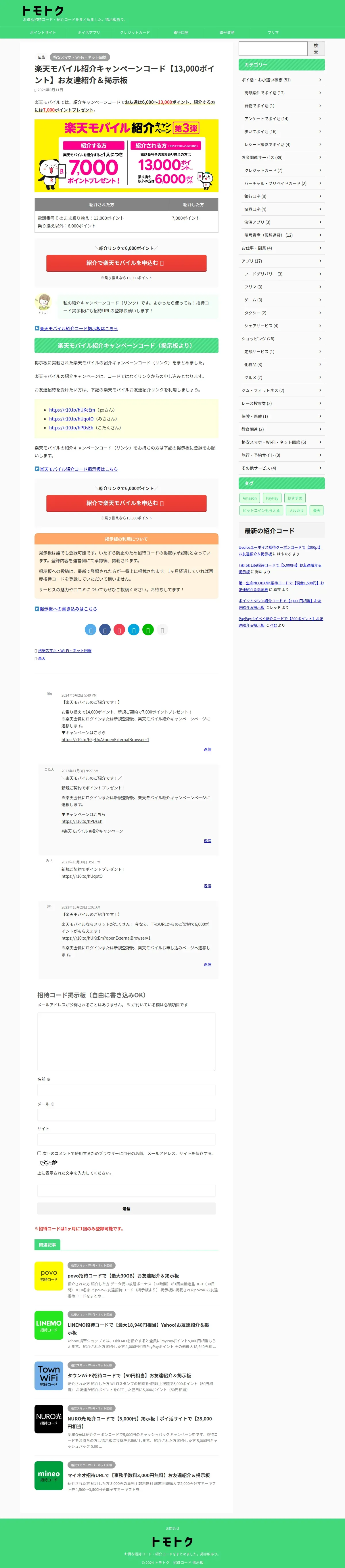Expand ポイ活・お小遣い稼ぎ (51) category chevron
Viewport: 345px width, 1568px height.
click(x=320, y=80)
